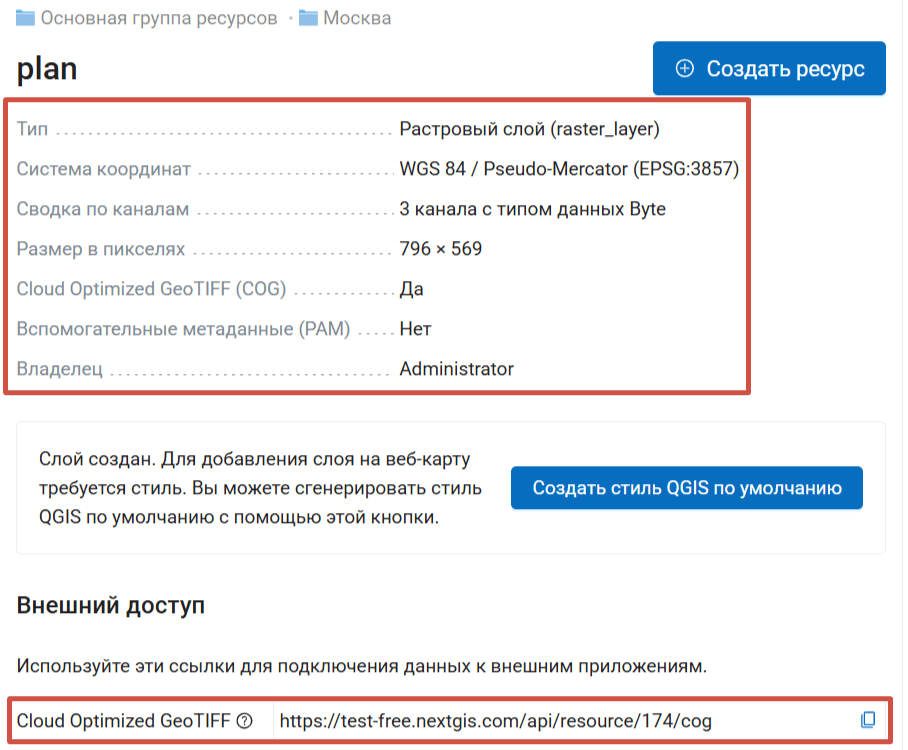Click the Внешний доступ heading

coord(110,606)
